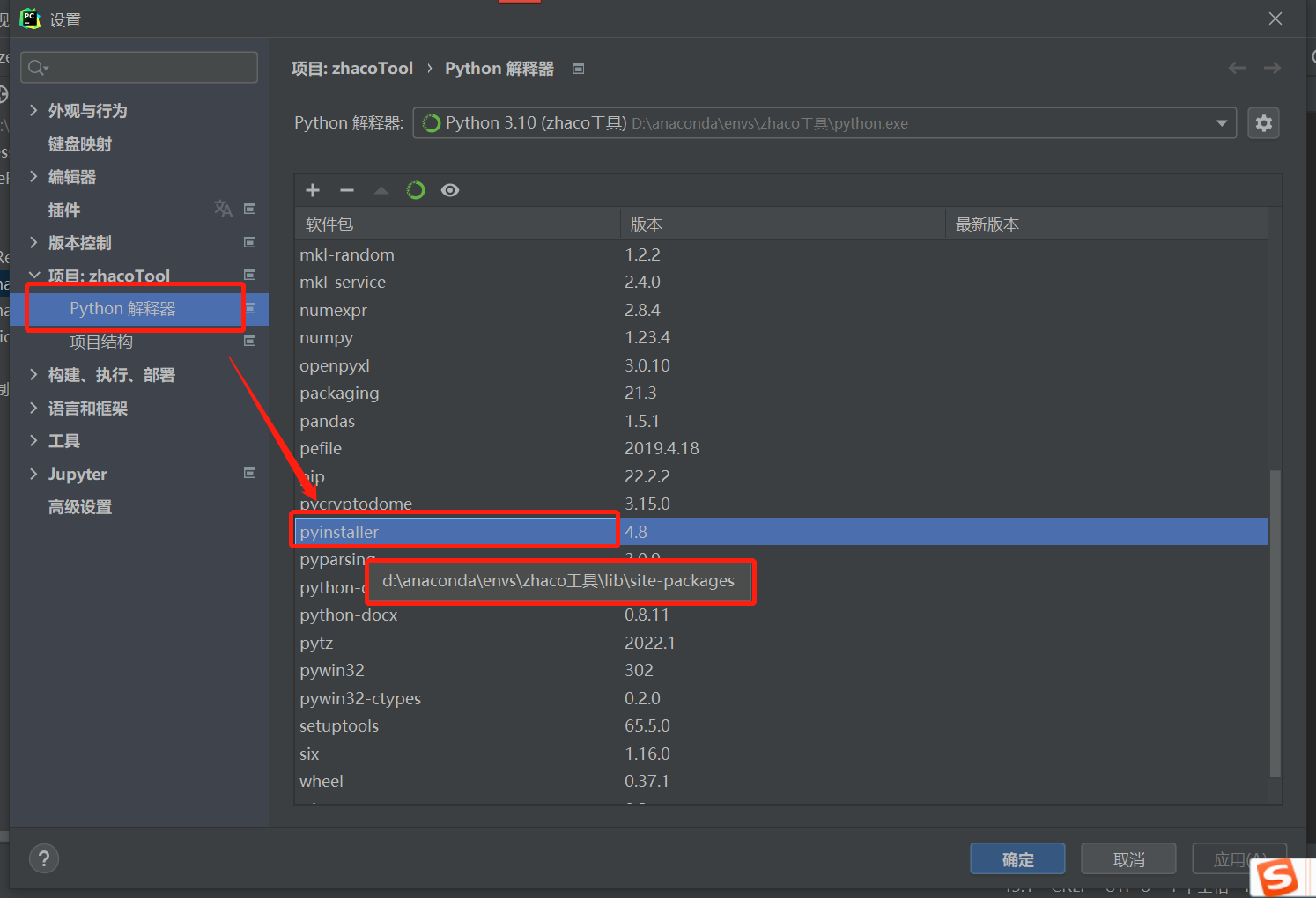The height and width of the screenshot is (898, 1316).
Task: Click the Sogou input method icon
Action: (1279, 878)
